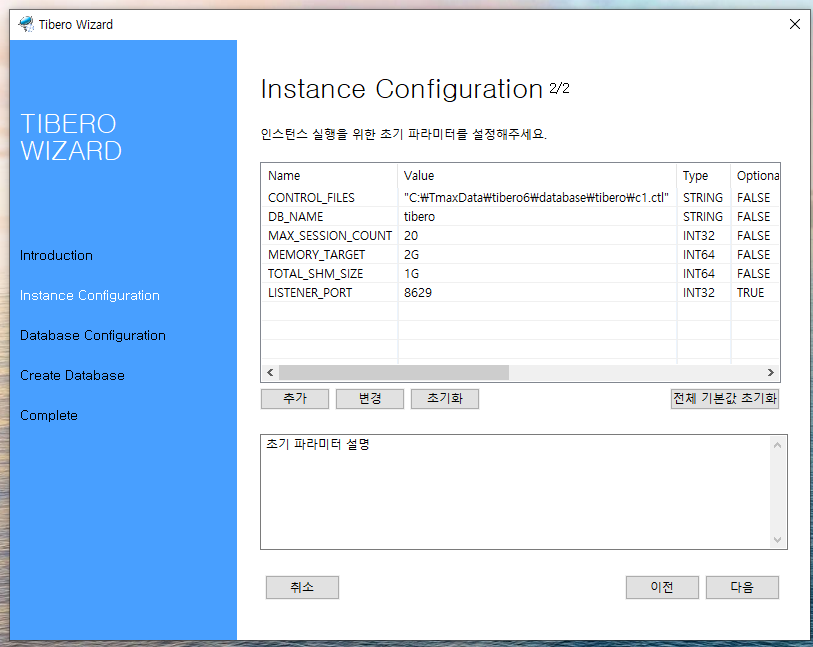Image resolution: width=813 pixels, height=647 pixels.
Task: Go back with the 이전 button
Action: coord(662,587)
